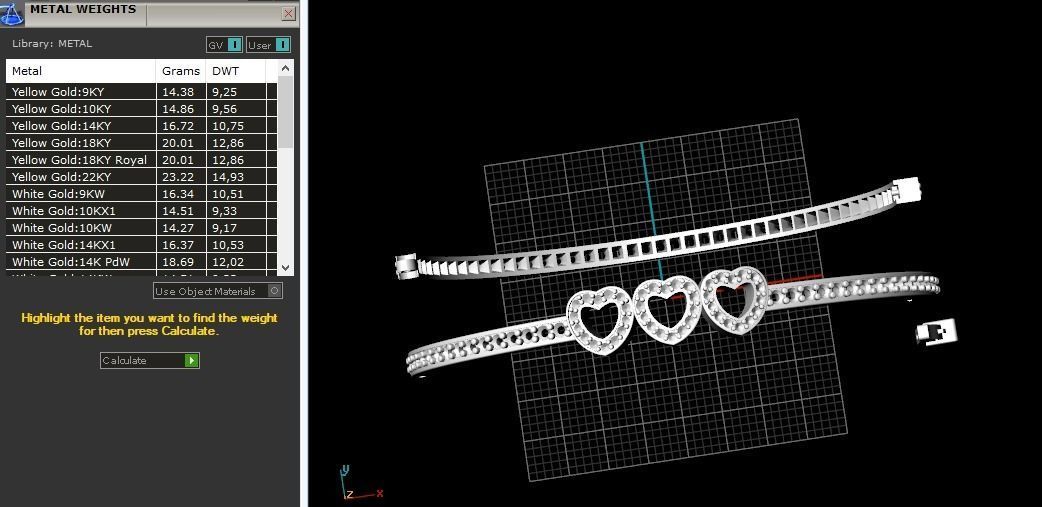Select the Yellow Gold:18KY Royal row
This screenshot has width=1042, height=507.
[x=142, y=159]
